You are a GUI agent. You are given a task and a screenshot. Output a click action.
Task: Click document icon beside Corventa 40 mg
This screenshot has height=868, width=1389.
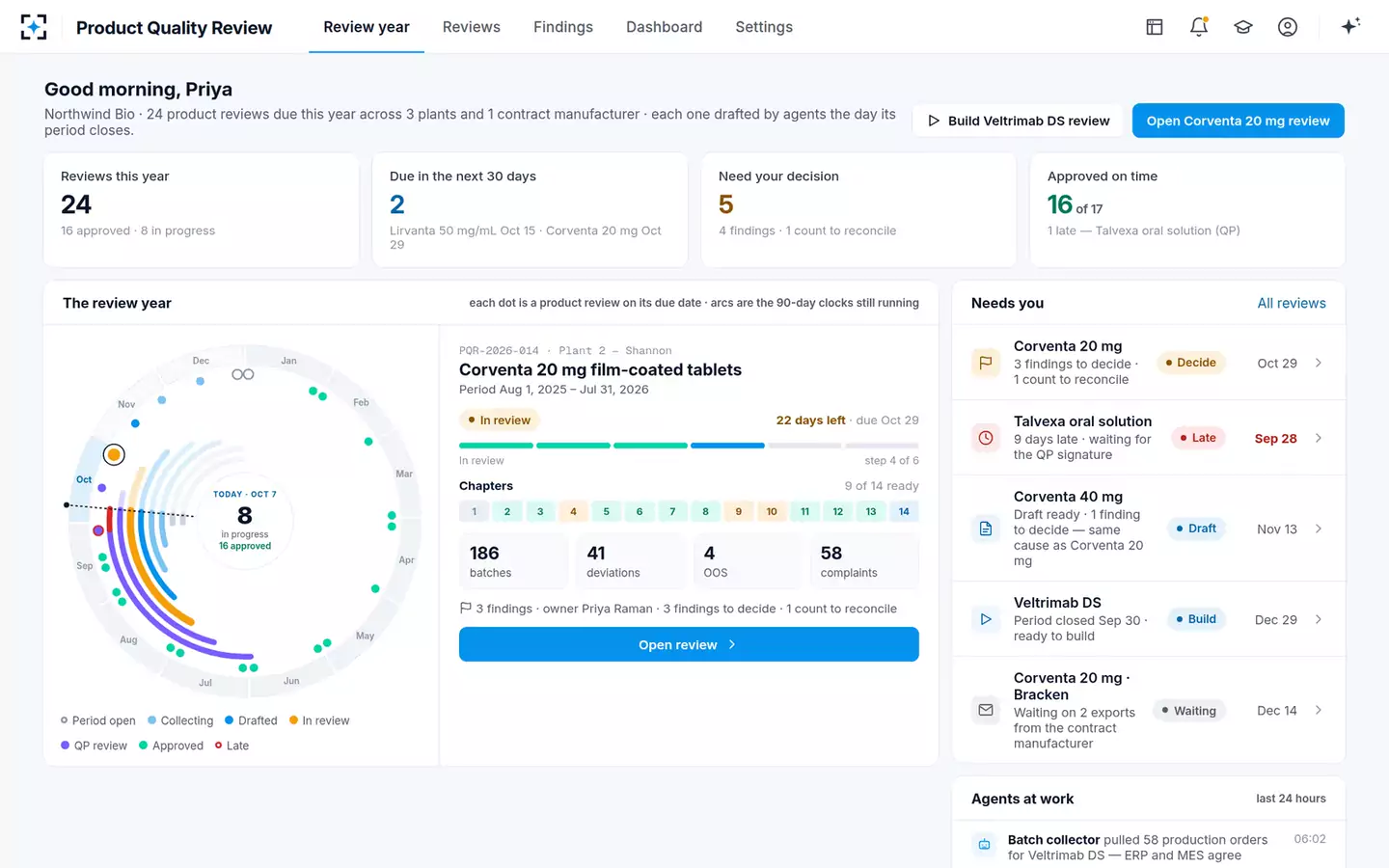(x=986, y=529)
